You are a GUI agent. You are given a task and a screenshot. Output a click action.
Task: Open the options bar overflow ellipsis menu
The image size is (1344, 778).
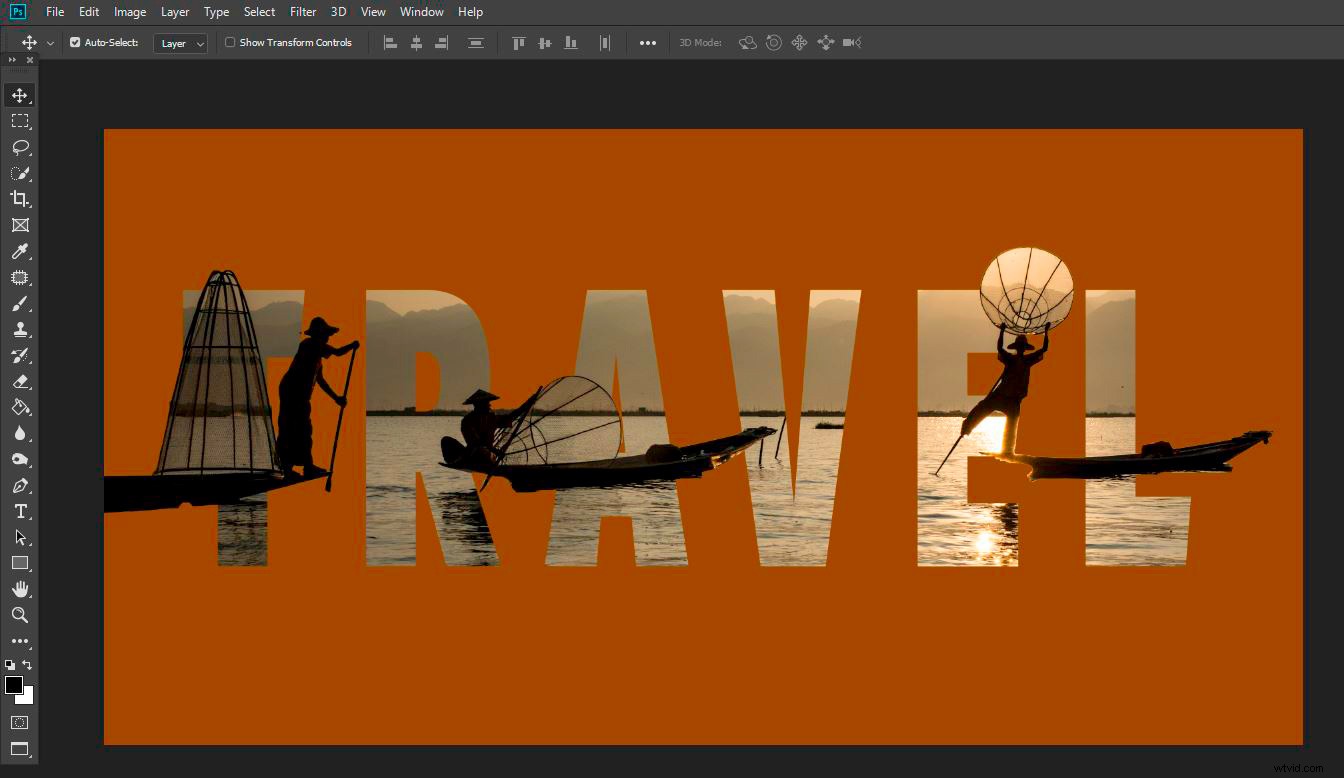(648, 42)
